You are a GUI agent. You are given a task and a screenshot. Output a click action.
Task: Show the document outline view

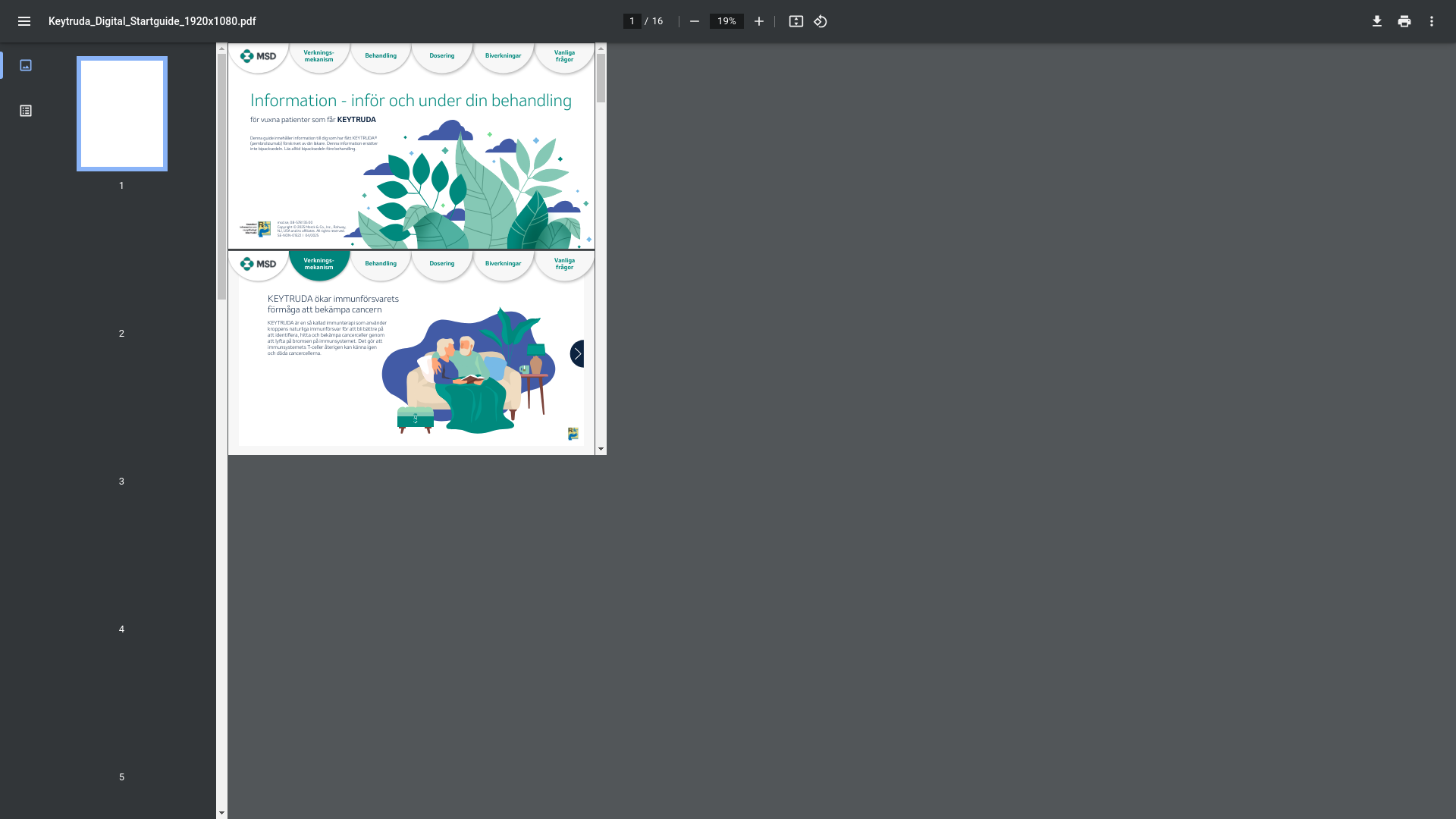pos(26,111)
